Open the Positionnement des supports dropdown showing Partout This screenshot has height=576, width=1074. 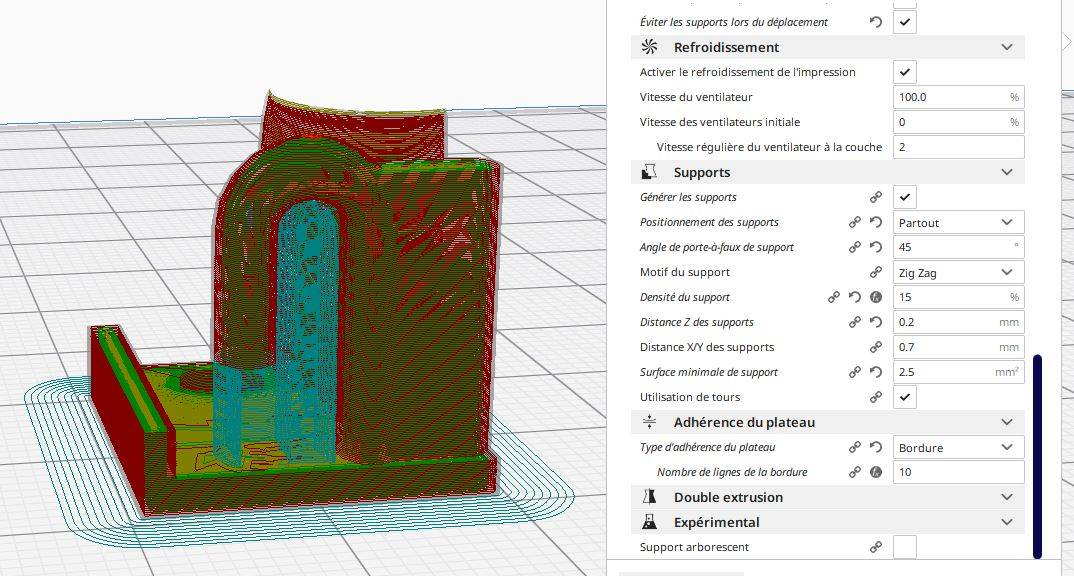point(958,223)
